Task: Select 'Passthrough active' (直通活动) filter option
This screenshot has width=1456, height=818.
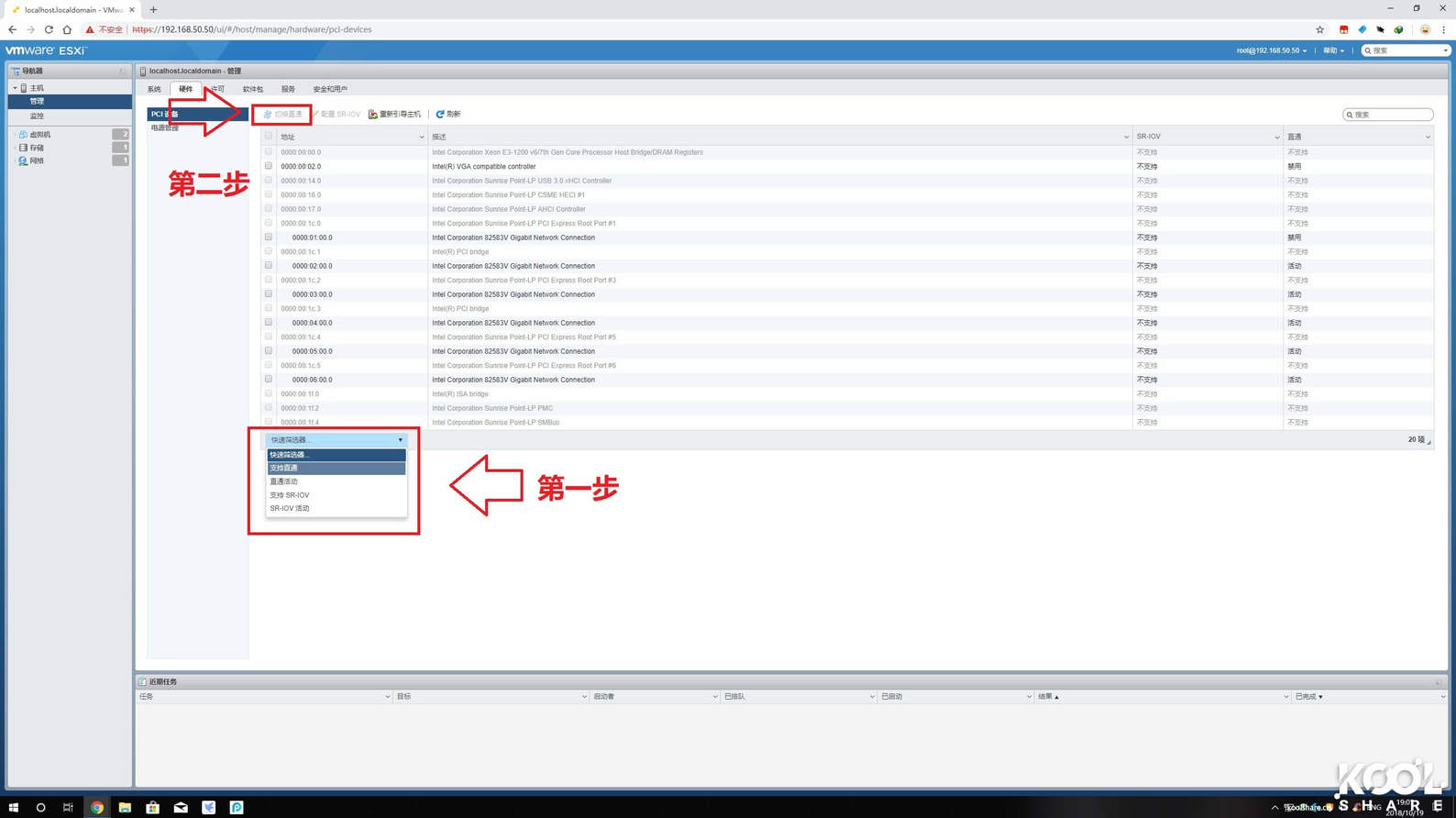Action: [x=336, y=481]
